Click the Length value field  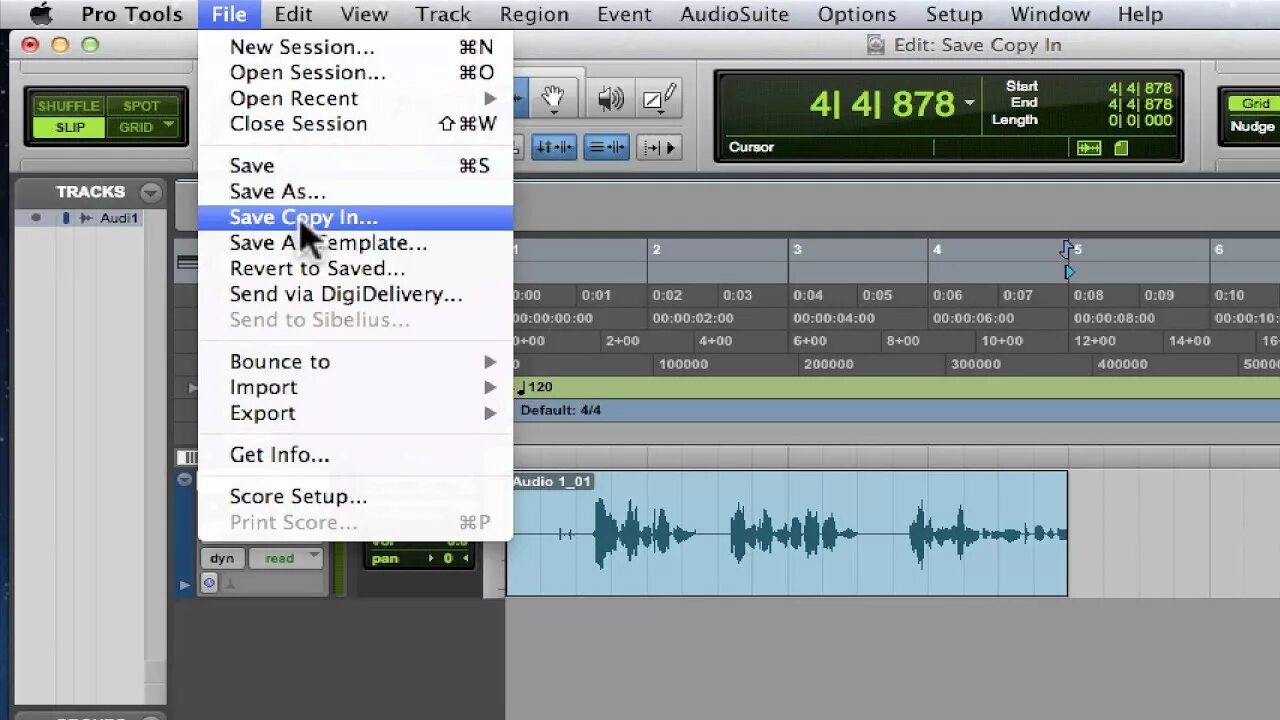coord(1139,120)
